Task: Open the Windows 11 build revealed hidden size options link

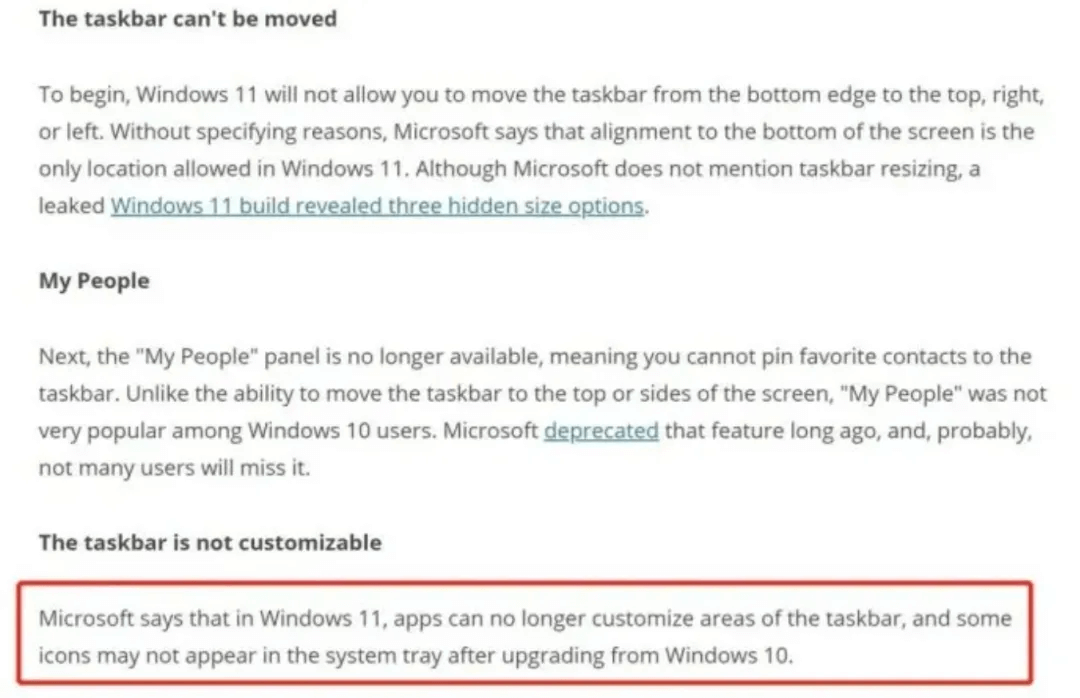Action: [x=377, y=205]
